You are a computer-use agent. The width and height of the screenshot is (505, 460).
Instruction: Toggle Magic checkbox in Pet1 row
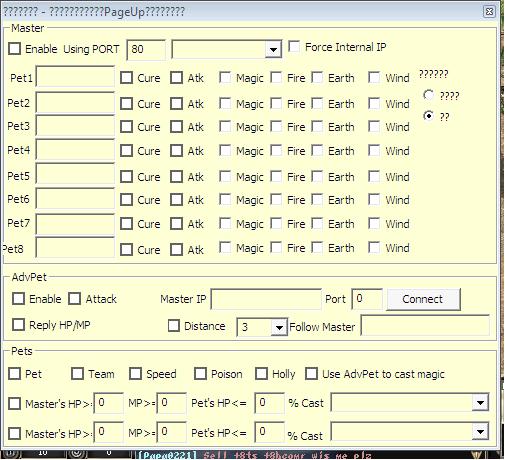[225, 78]
